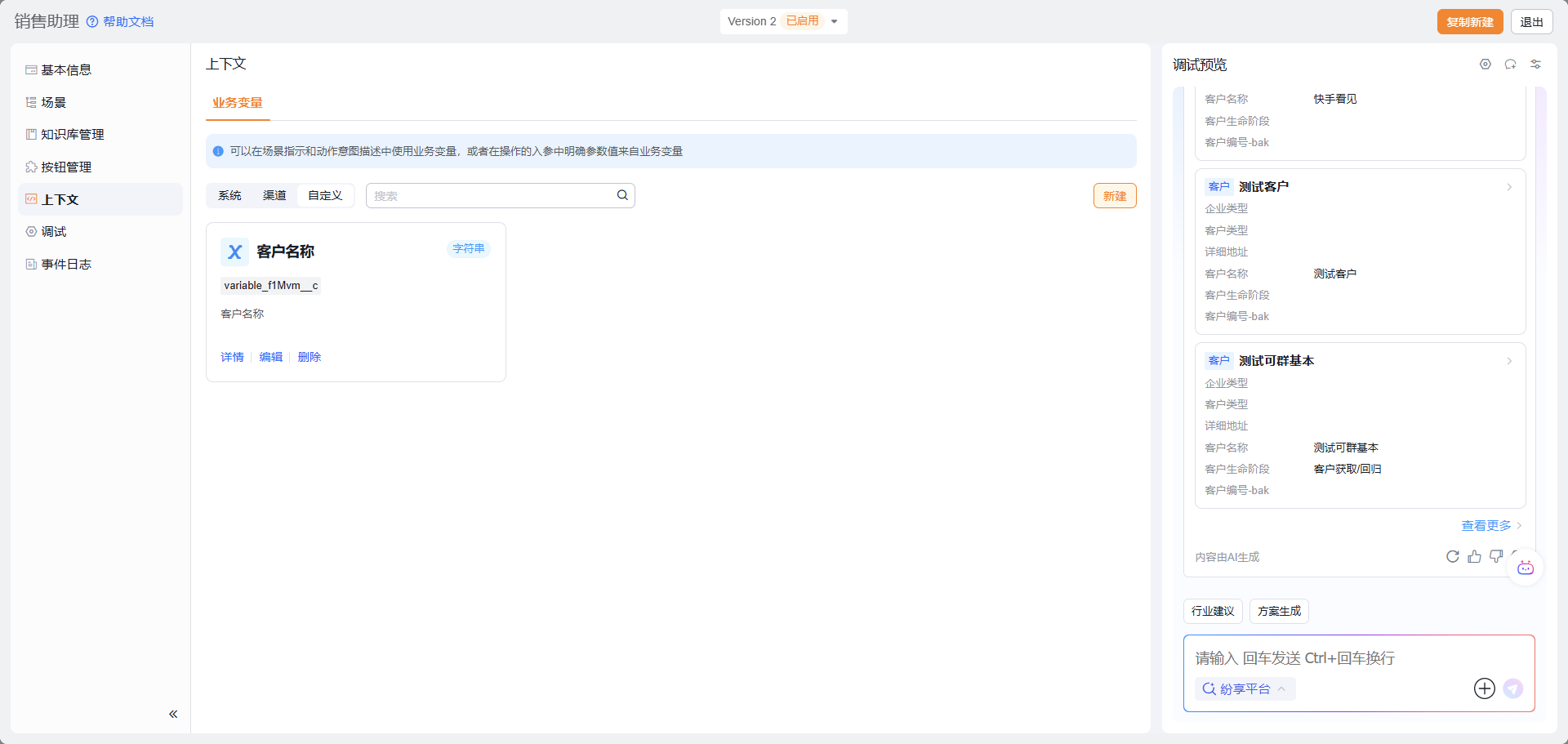Select the 自定义 variable filter
Viewport: 1568px width, 744px height.
coord(325,196)
